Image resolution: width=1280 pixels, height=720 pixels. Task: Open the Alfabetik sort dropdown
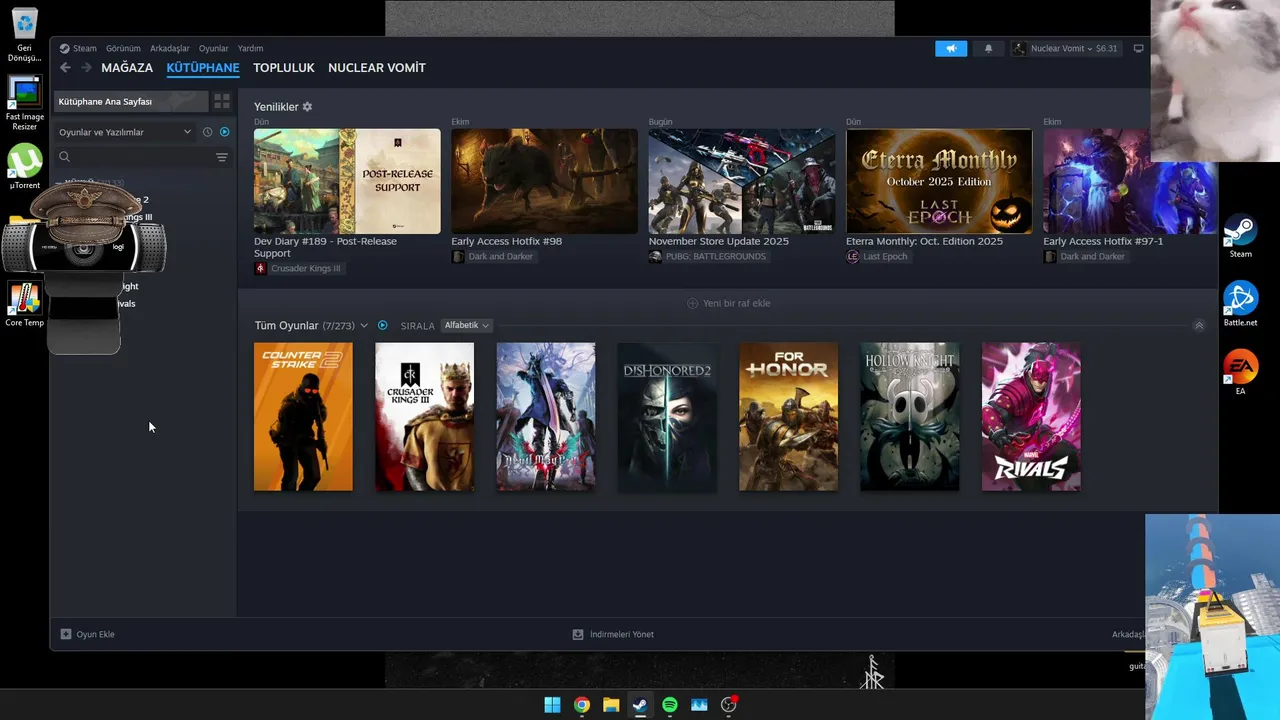tap(466, 325)
